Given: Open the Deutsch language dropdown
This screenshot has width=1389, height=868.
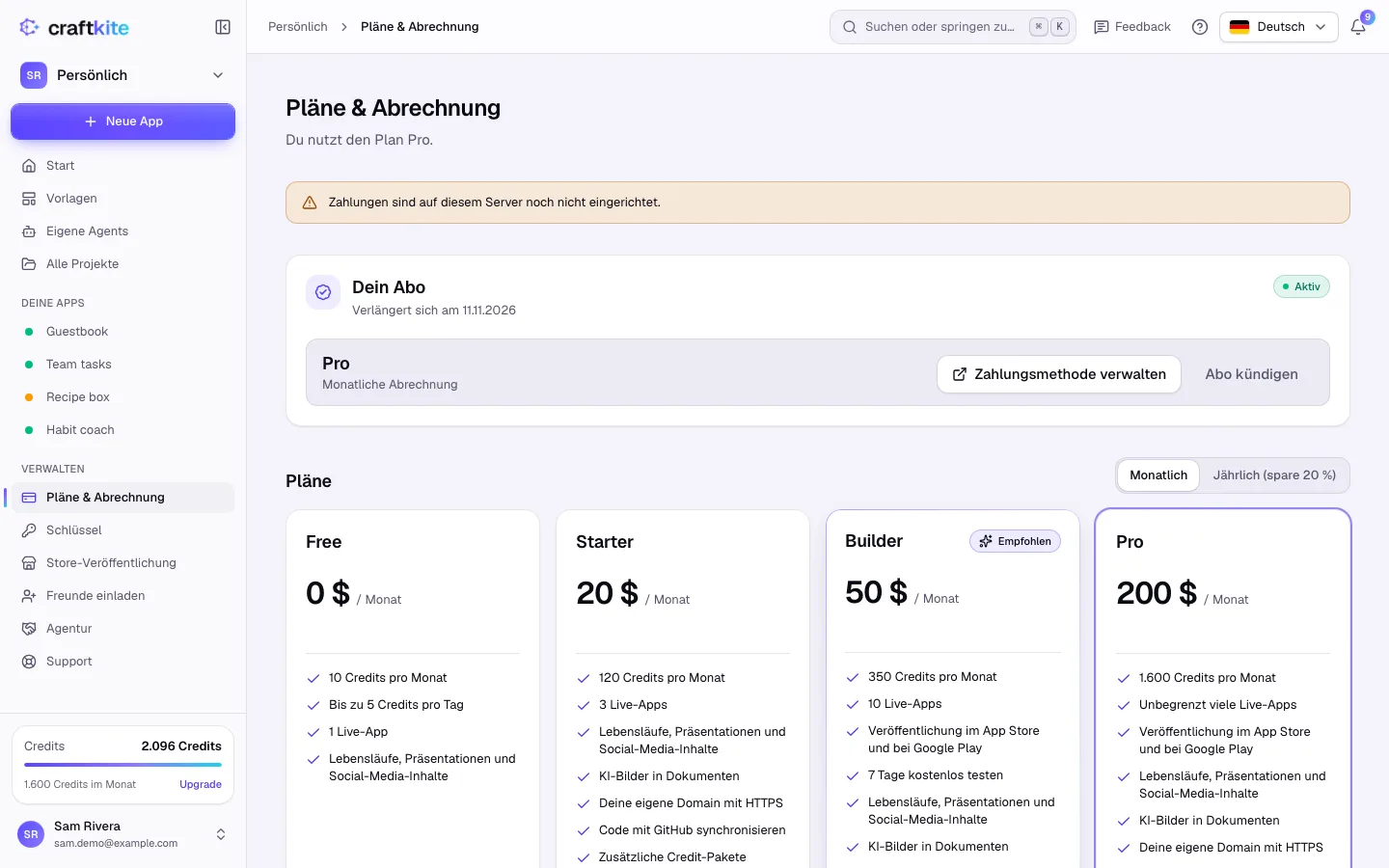Looking at the screenshot, I should (1279, 27).
